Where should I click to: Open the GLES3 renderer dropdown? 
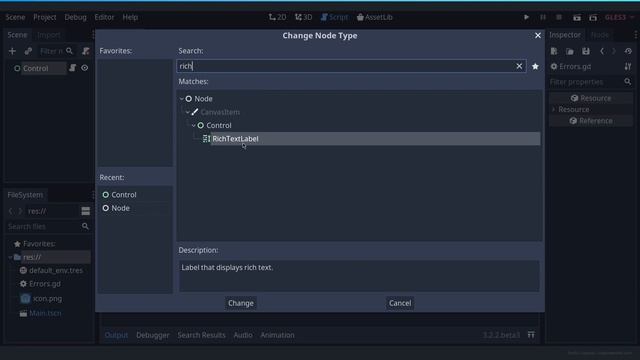(x=620, y=17)
